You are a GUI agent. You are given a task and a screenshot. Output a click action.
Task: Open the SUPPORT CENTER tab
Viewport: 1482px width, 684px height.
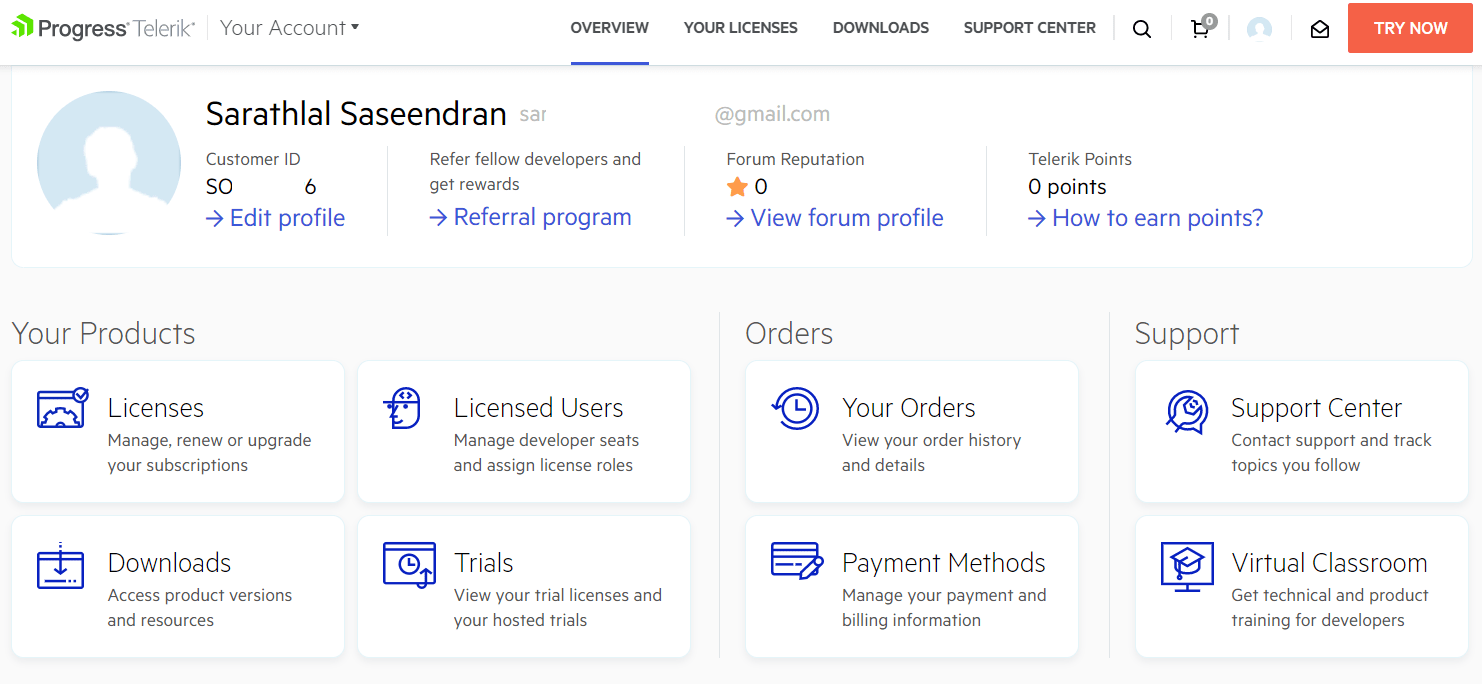[1029, 27]
